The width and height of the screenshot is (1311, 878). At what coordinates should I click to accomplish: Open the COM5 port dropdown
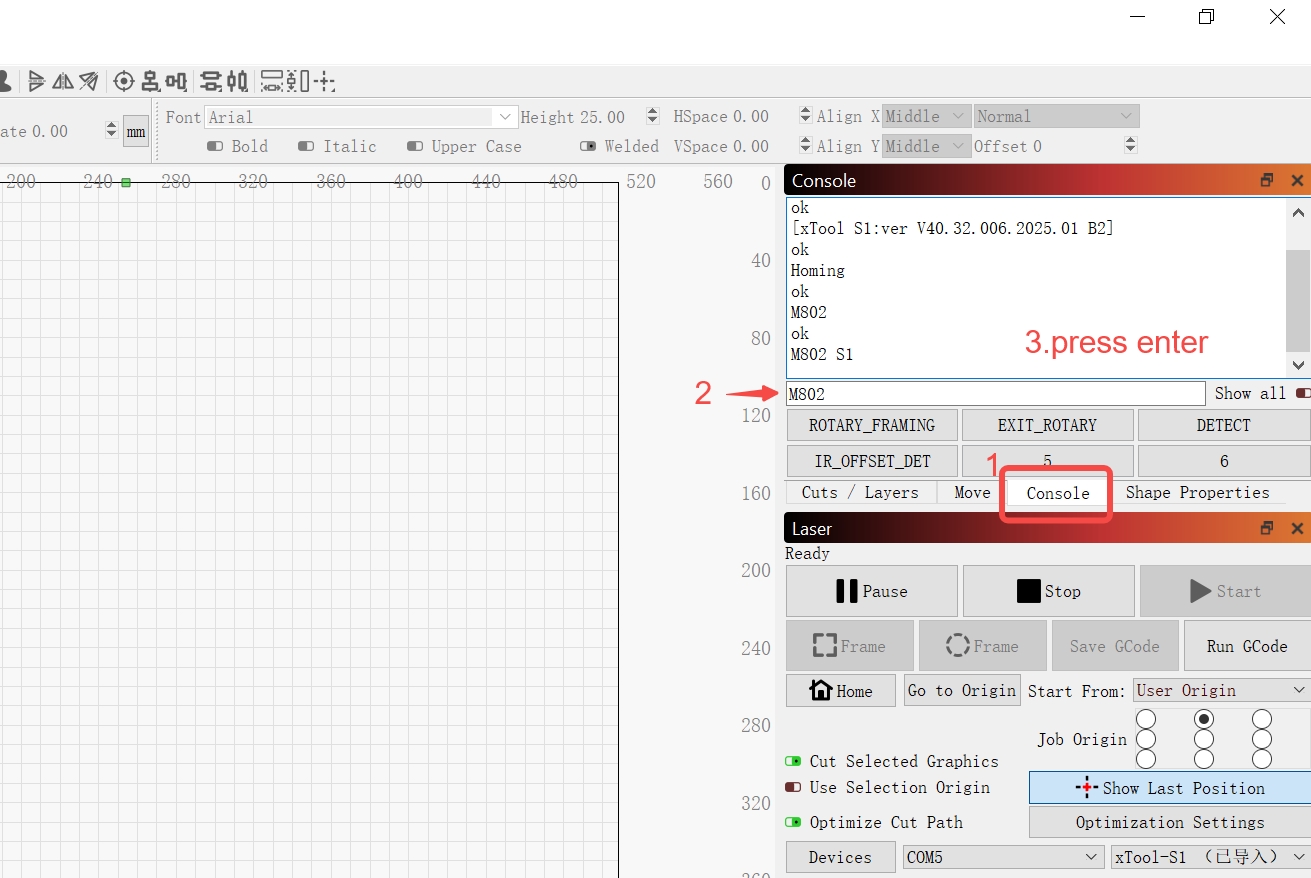click(x=1002, y=857)
